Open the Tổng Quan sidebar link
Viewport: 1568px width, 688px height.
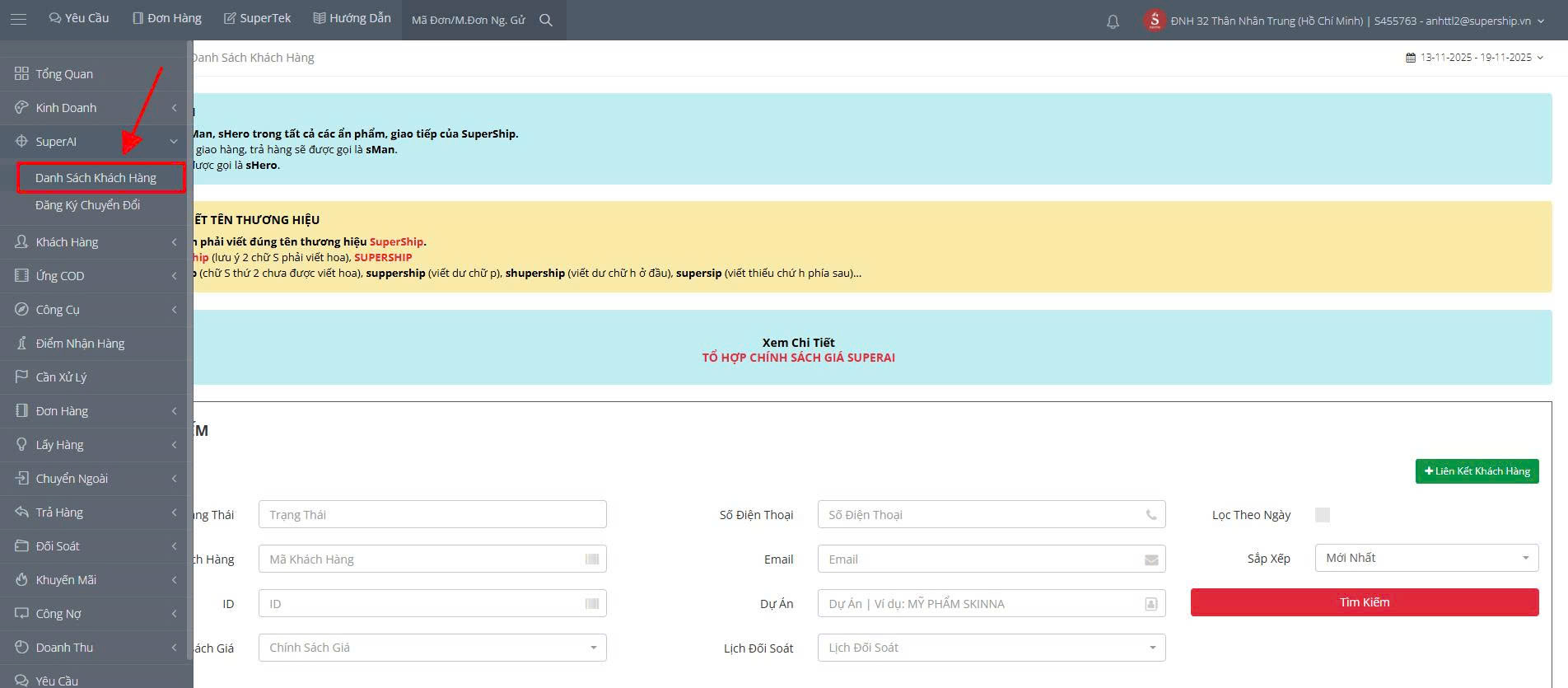pyautogui.click(x=64, y=74)
